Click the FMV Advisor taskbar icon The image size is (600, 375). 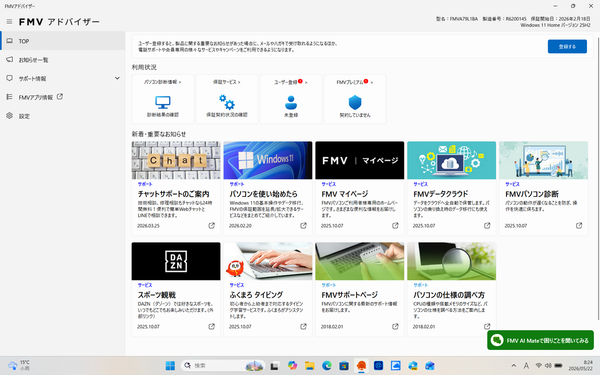click(x=361, y=366)
